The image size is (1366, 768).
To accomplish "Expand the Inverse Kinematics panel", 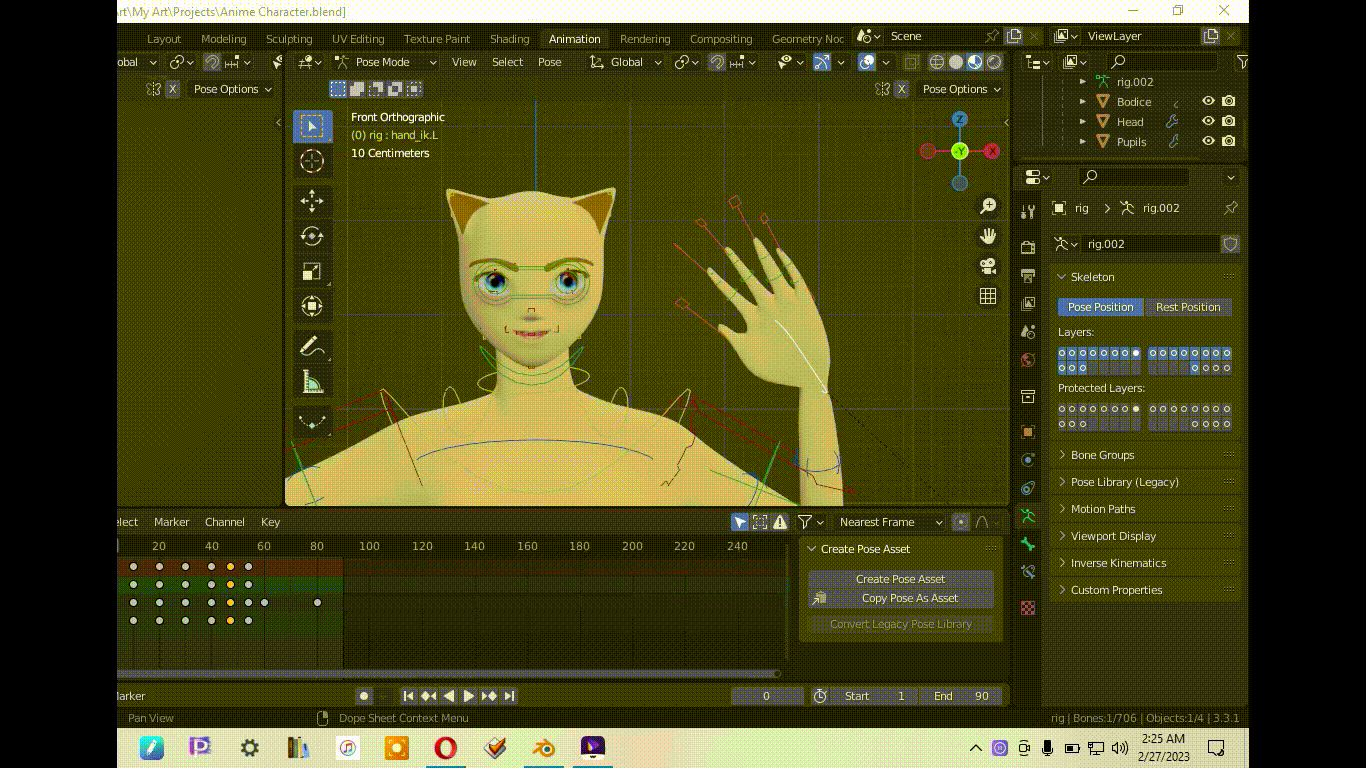I will click(x=1118, y=563).
